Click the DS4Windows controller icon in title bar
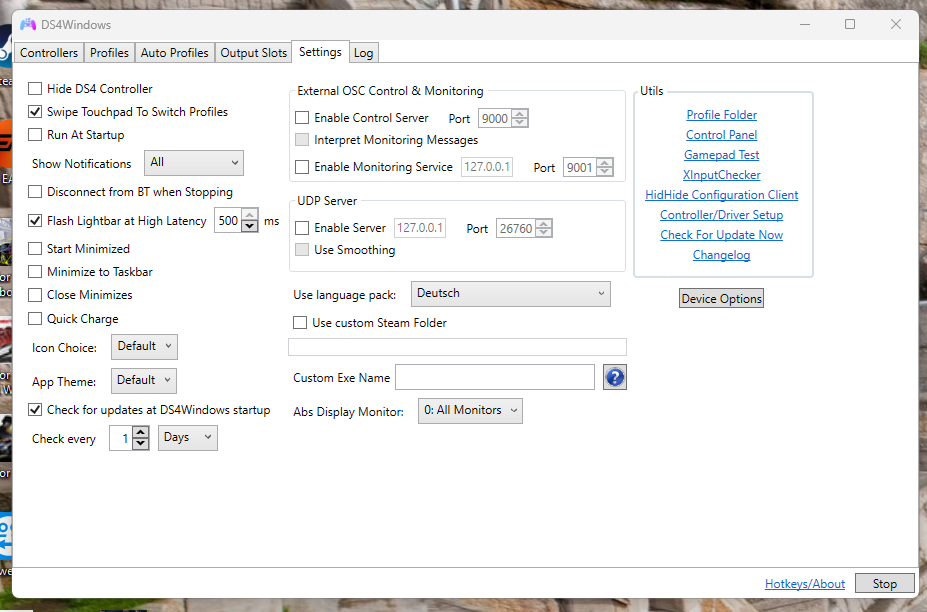The width and height of the screenshot is (927, 612). point(28,25)
